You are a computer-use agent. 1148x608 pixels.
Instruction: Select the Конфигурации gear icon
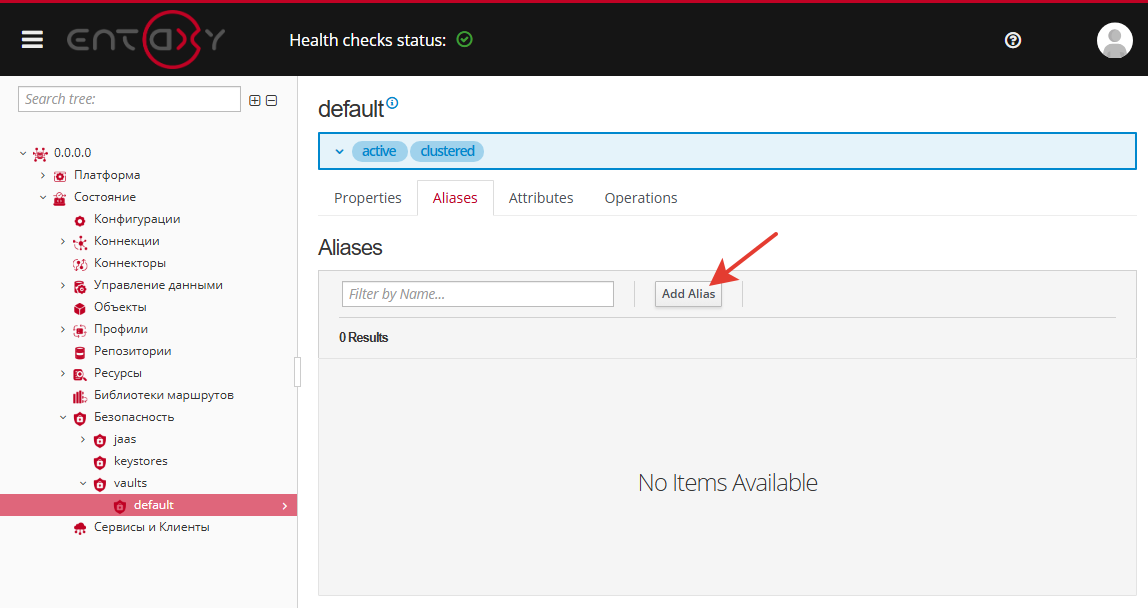pos(79,219)
